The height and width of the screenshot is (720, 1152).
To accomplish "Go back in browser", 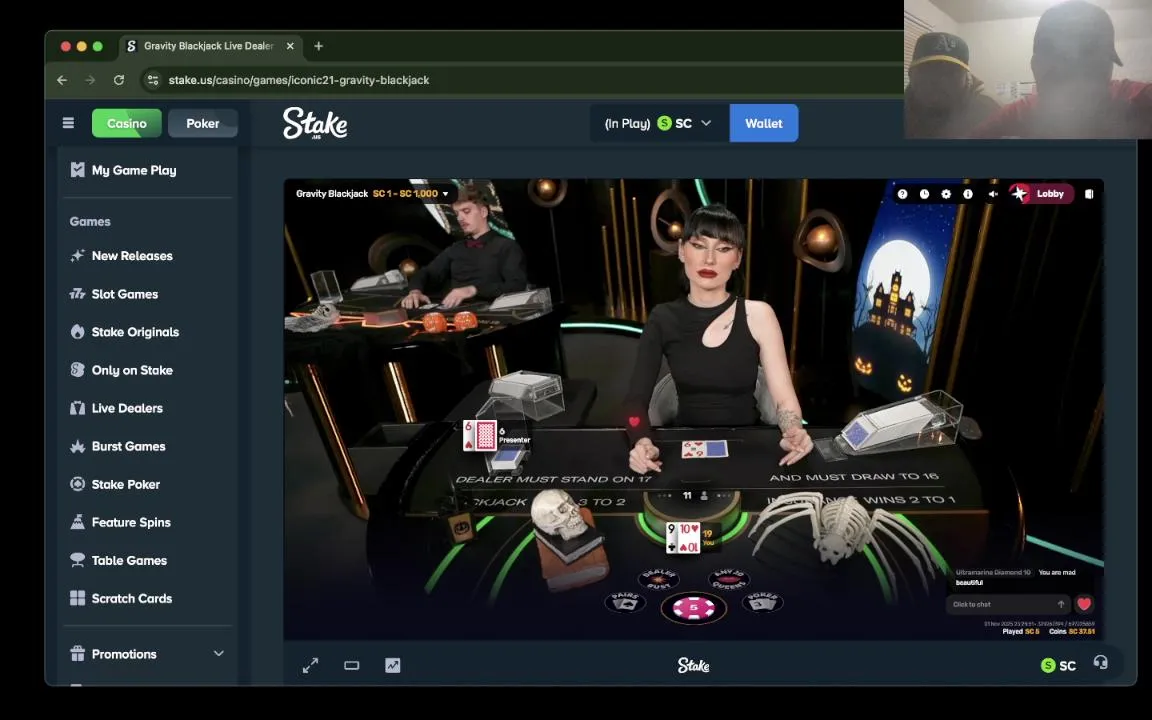I will (x=62, y=80).
